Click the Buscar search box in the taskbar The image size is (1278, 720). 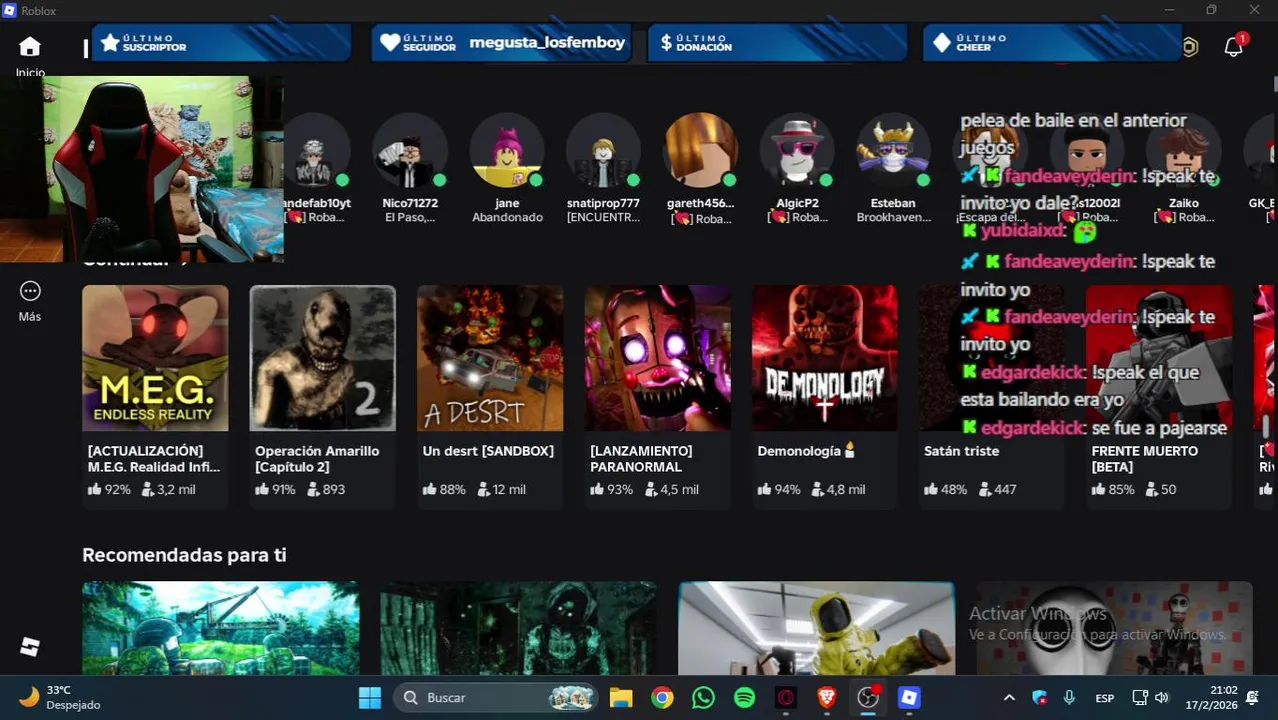click(x=494, y=697)
